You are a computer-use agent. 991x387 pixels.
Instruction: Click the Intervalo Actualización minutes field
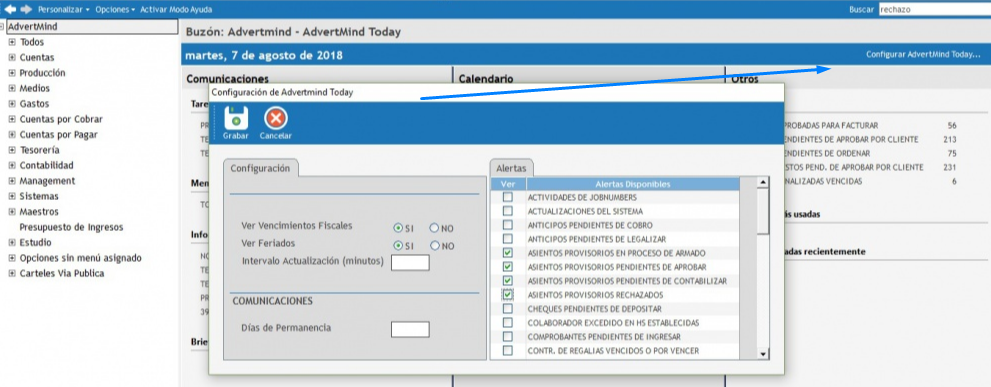pos(410,262)
